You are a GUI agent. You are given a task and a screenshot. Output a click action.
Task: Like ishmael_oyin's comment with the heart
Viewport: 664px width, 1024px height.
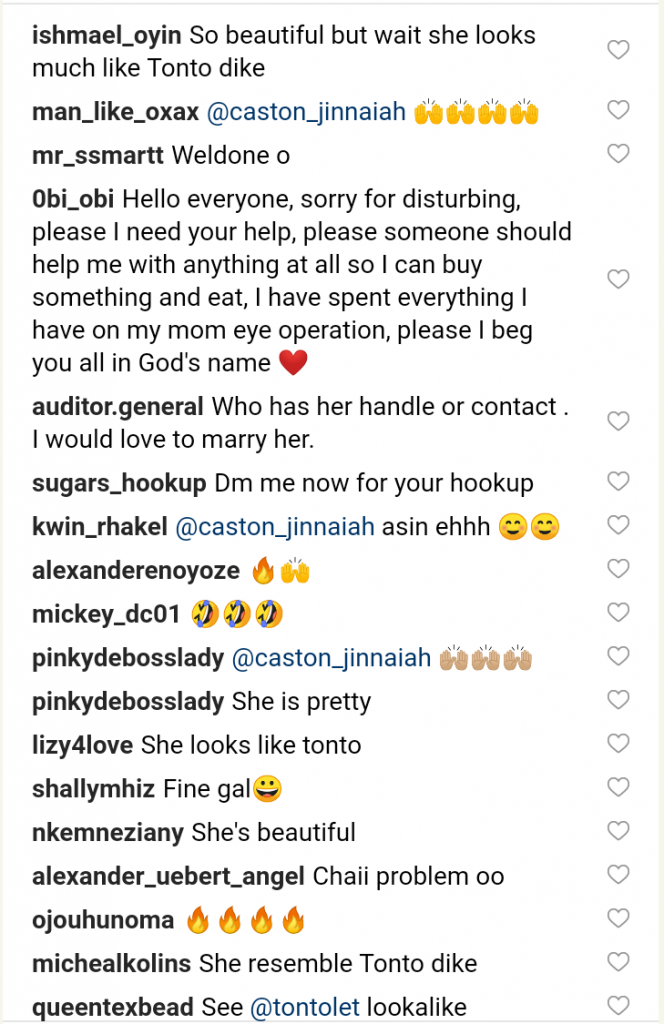click(x=619, y=50)
